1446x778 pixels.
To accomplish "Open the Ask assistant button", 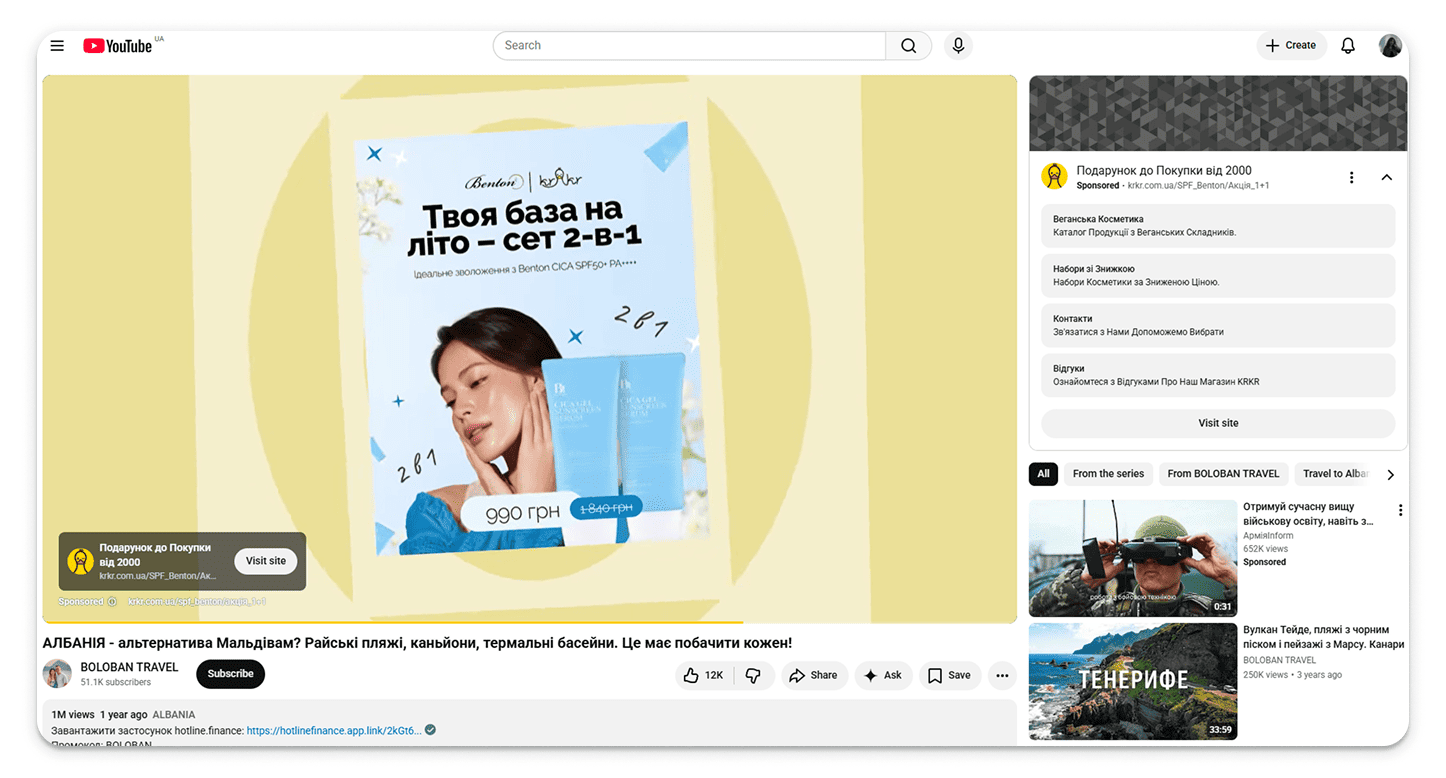I will 883,675.
